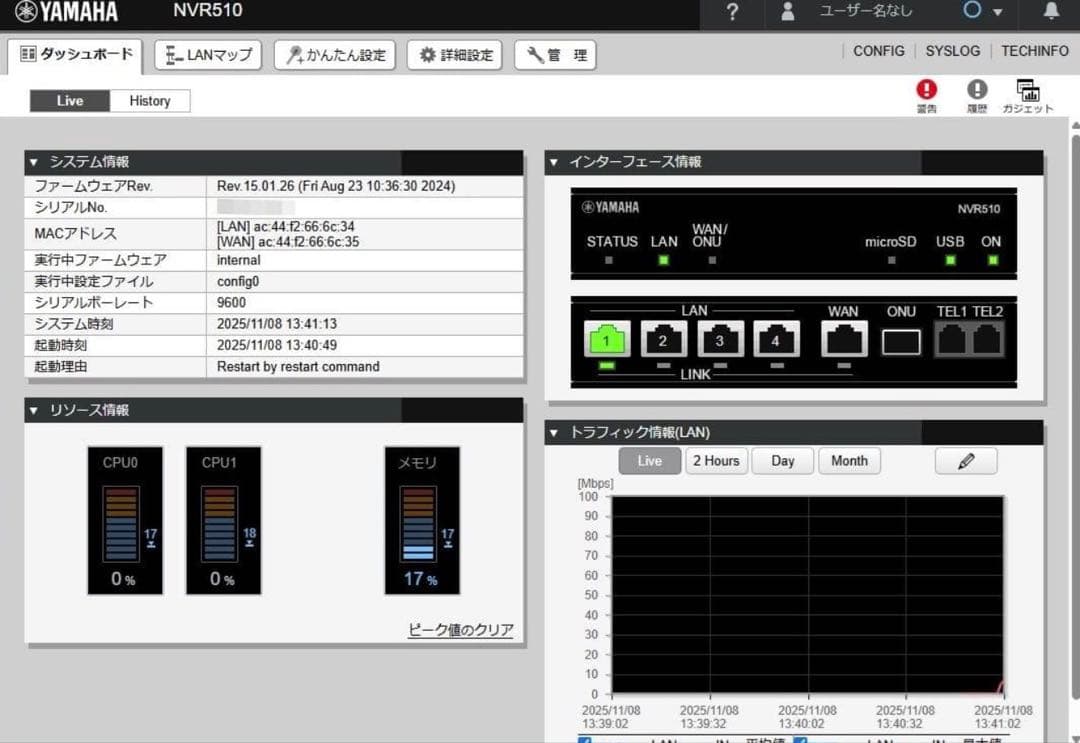Click the user account icon in the header
1080x743 pixels.
click(x=790, y=14)
